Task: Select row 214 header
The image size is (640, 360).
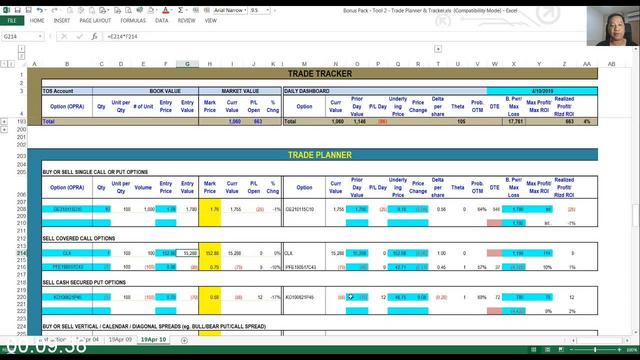Action: [21, 253]
